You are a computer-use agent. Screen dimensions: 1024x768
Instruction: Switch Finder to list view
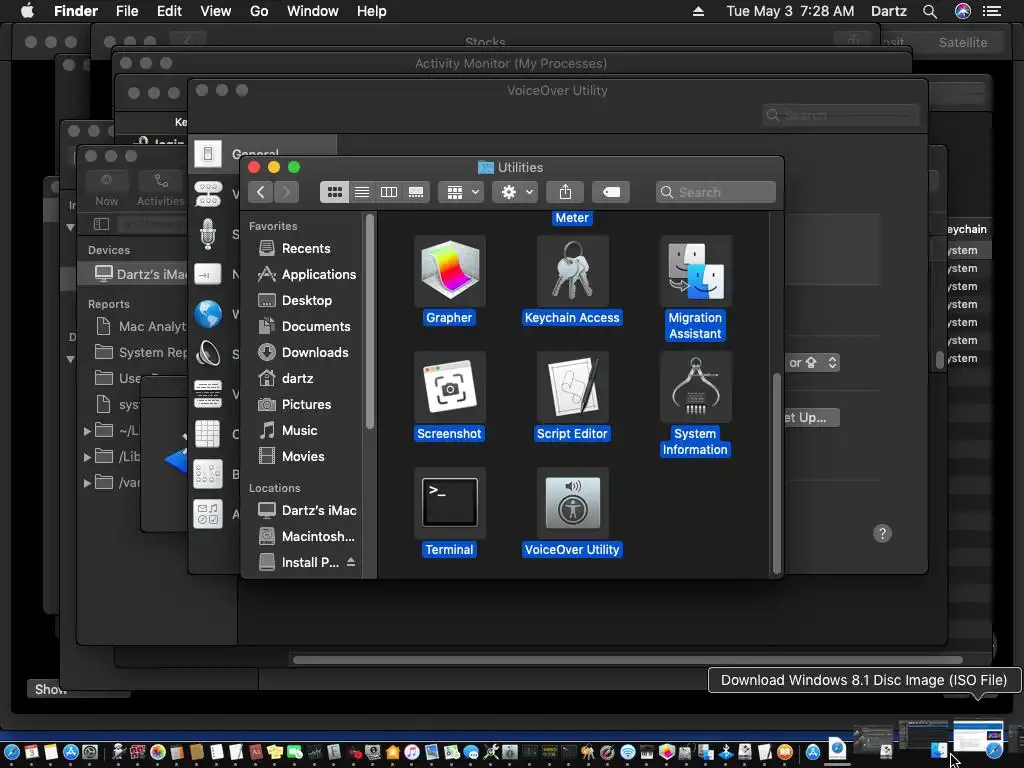pos(362,192)
